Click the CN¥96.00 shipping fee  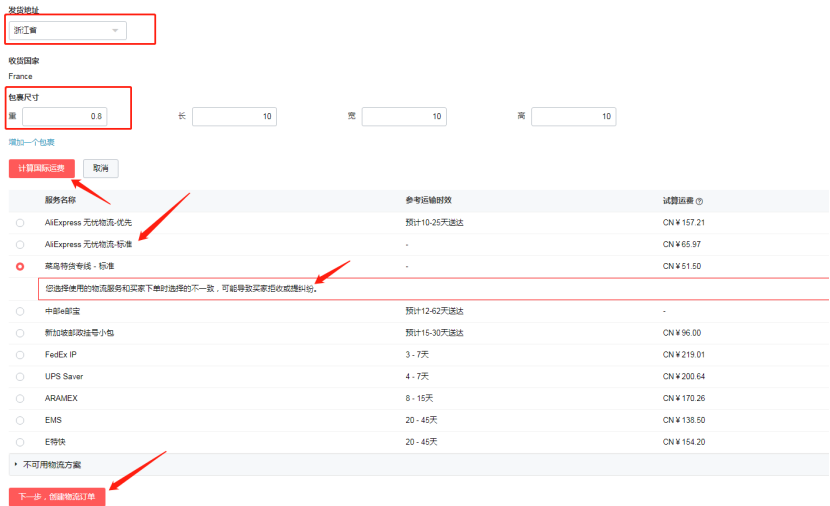point(682,333)
